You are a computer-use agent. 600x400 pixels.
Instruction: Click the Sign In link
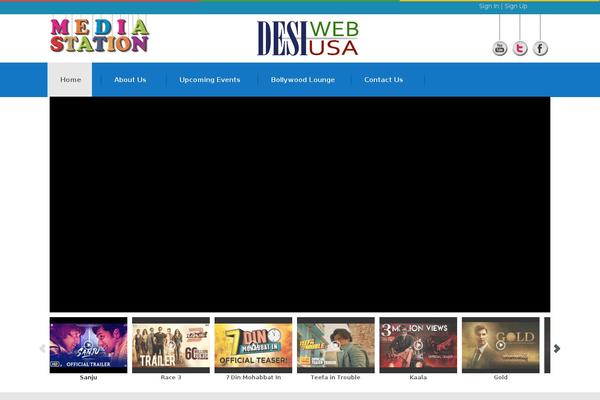click(x=489, y=6)
